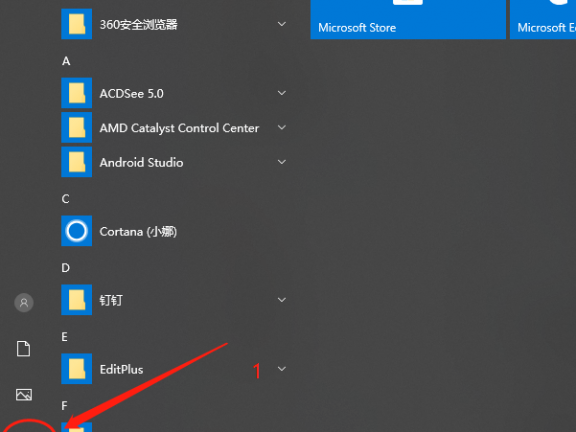Open Pictures icon in Start sidebar
The width and height of the screenshot is (576, 432).
(24, 395)
